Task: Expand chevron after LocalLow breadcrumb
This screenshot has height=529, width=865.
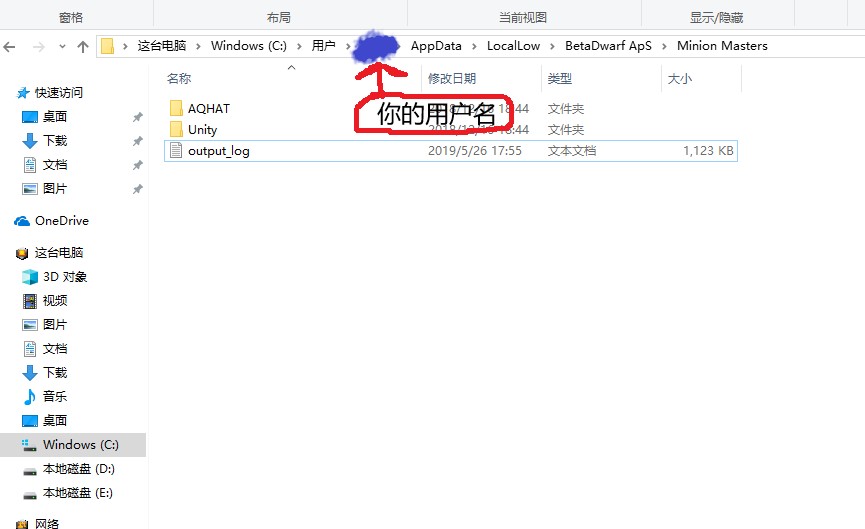Action: click(552, 46)
